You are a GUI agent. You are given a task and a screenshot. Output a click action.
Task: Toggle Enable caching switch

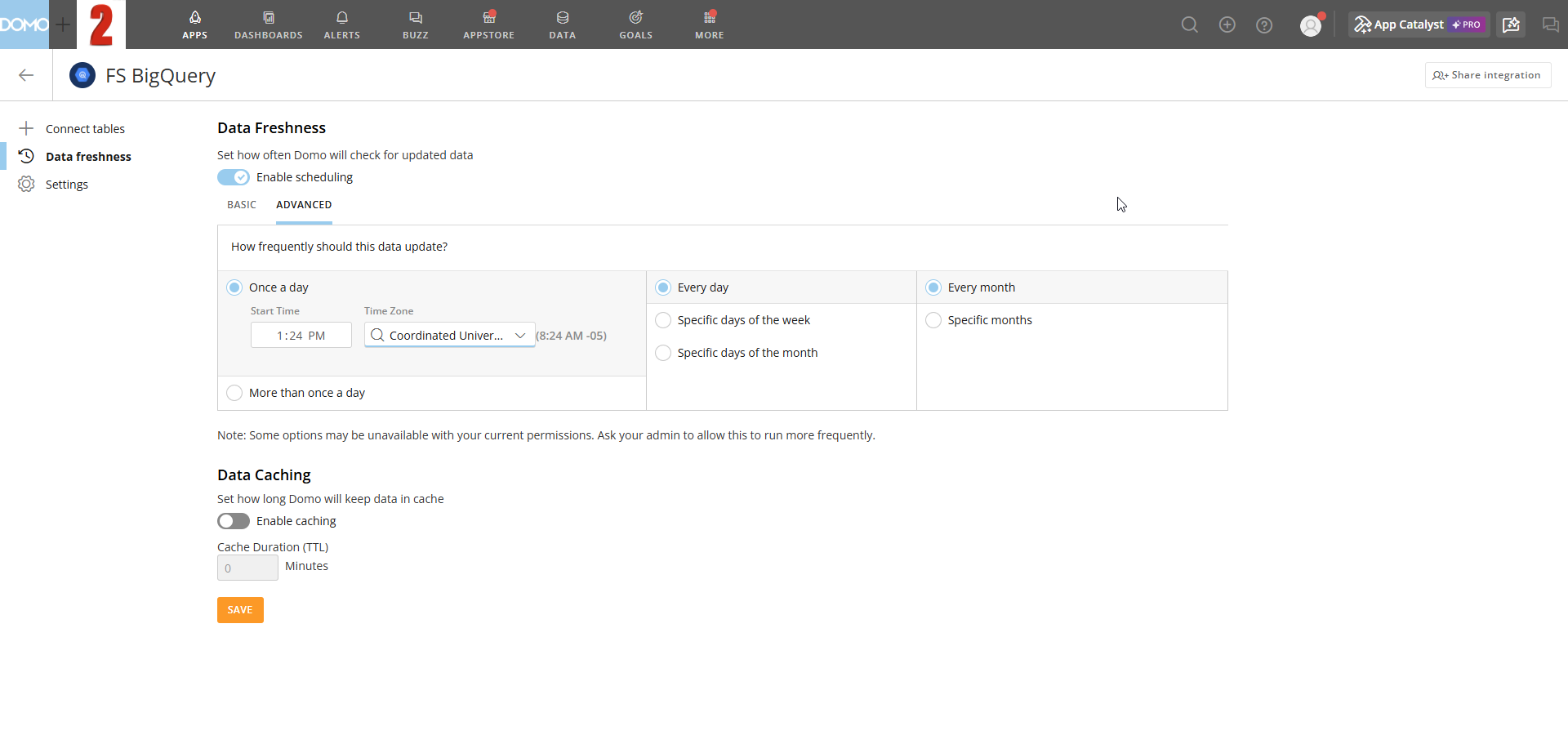tap(234, 521)
